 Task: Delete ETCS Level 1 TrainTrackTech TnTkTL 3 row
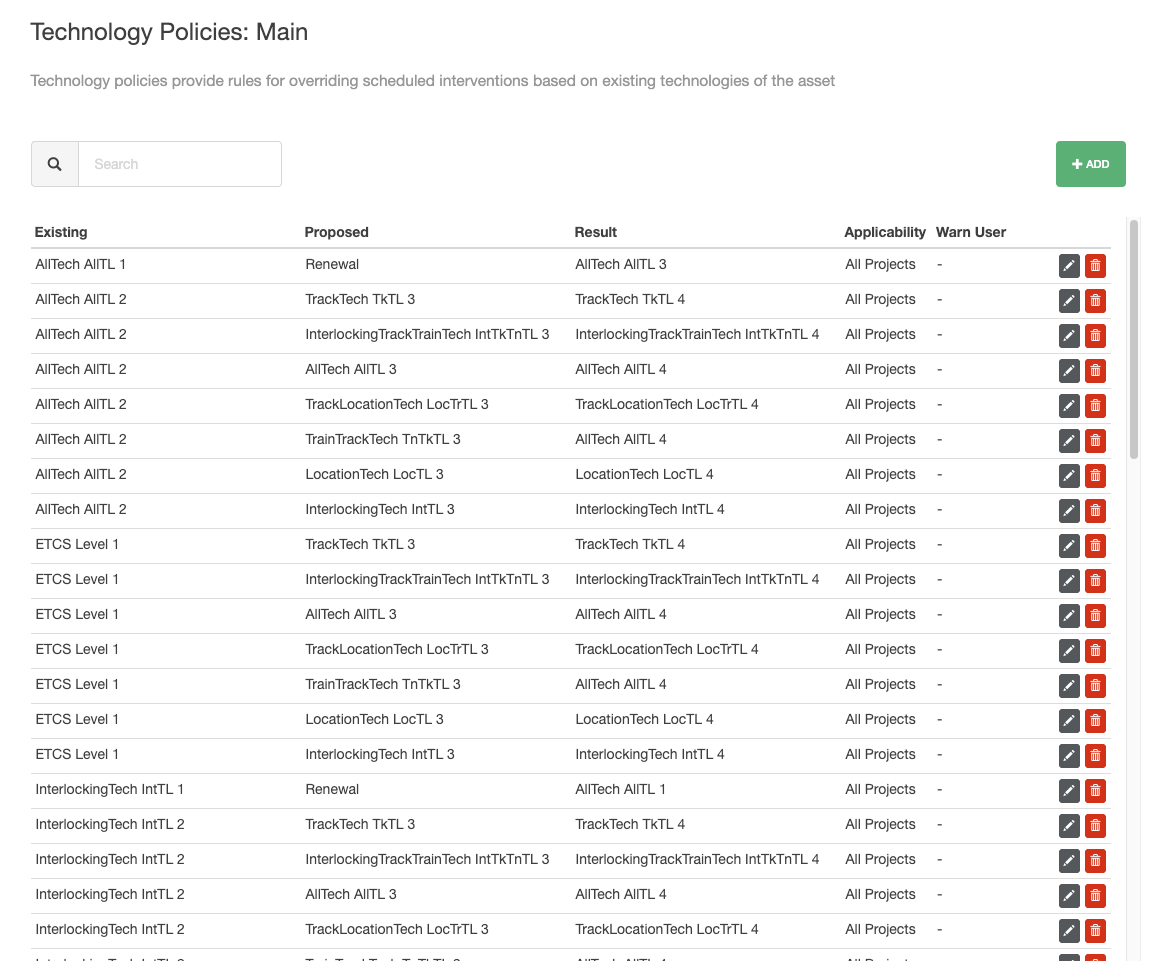pos(1095,685)
